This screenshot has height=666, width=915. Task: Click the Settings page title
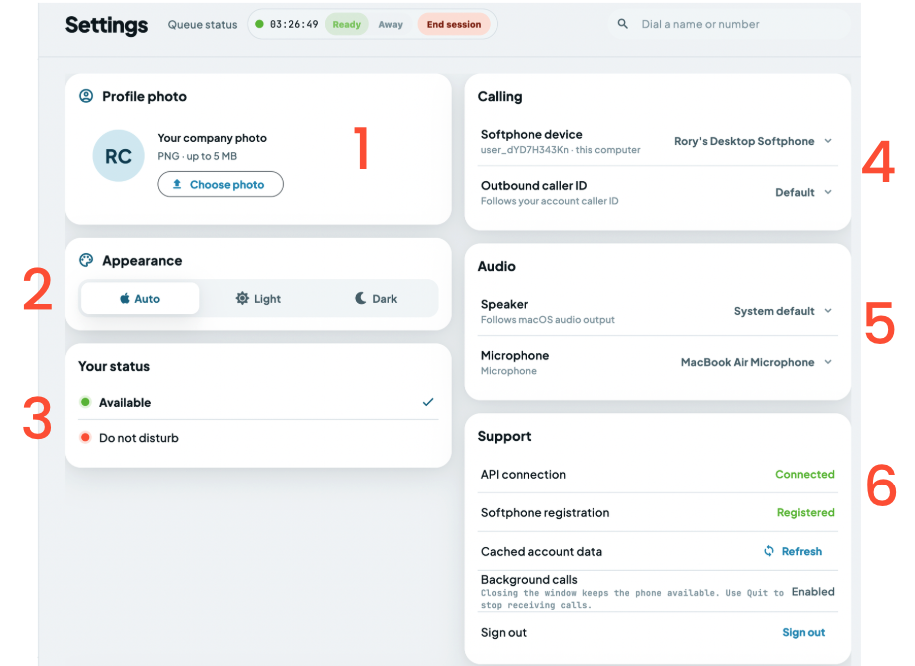[106, 25]
